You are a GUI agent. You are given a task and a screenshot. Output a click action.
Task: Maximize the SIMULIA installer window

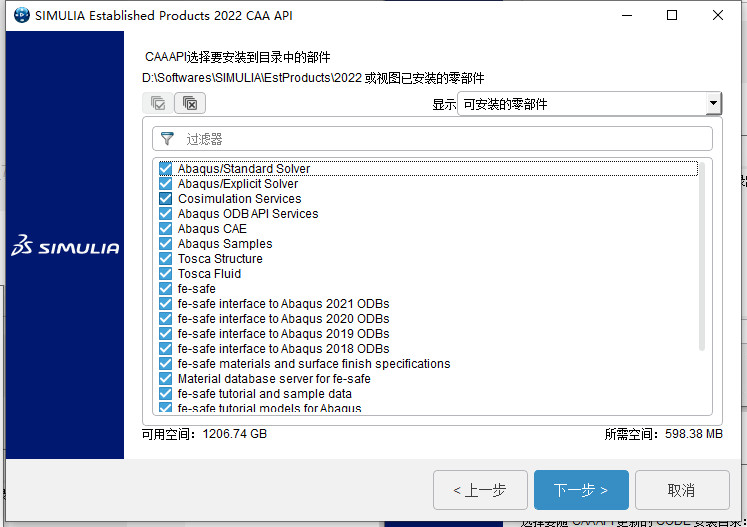tap(672, 15)
